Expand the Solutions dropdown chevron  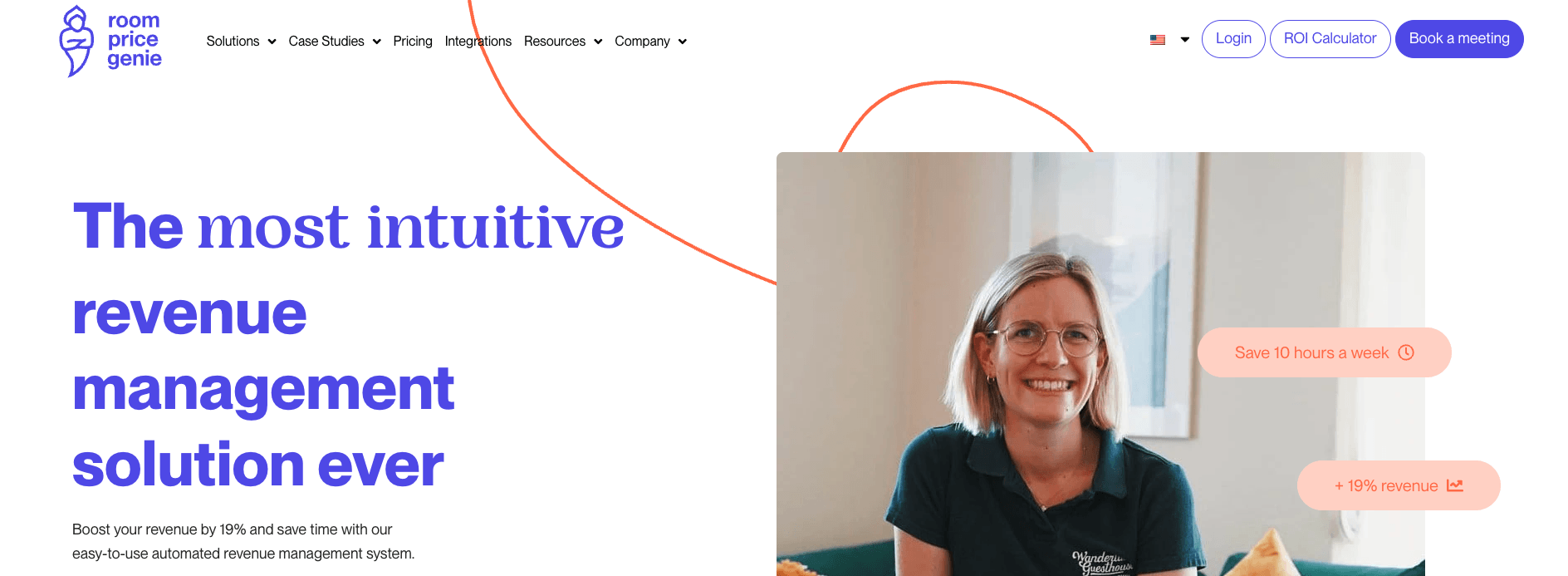click(x=272, y=42)
